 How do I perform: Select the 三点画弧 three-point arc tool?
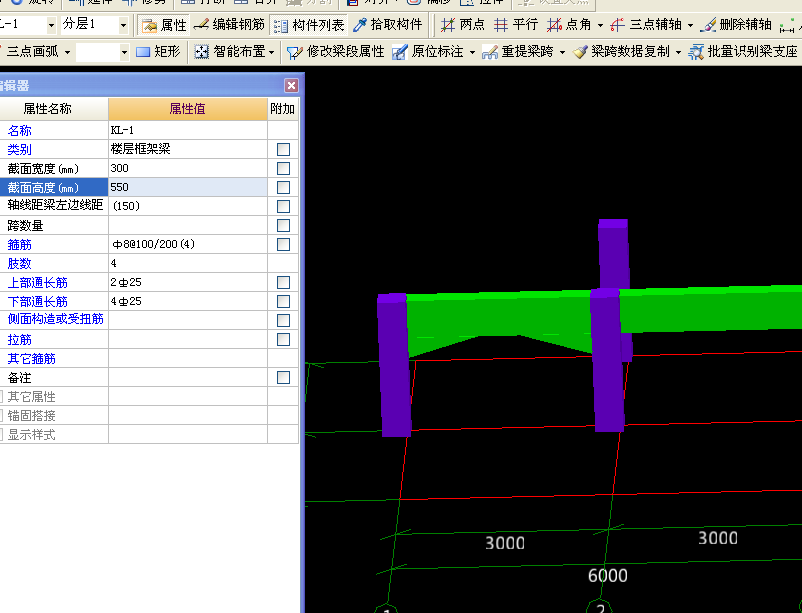coord(30,52)
